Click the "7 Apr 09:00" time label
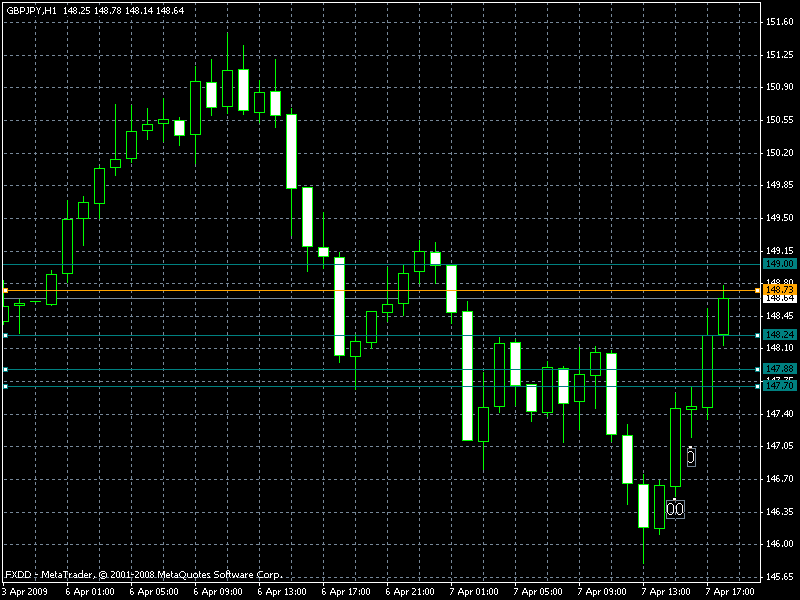Viewport: 800px width, 600px height. (602, 592)
